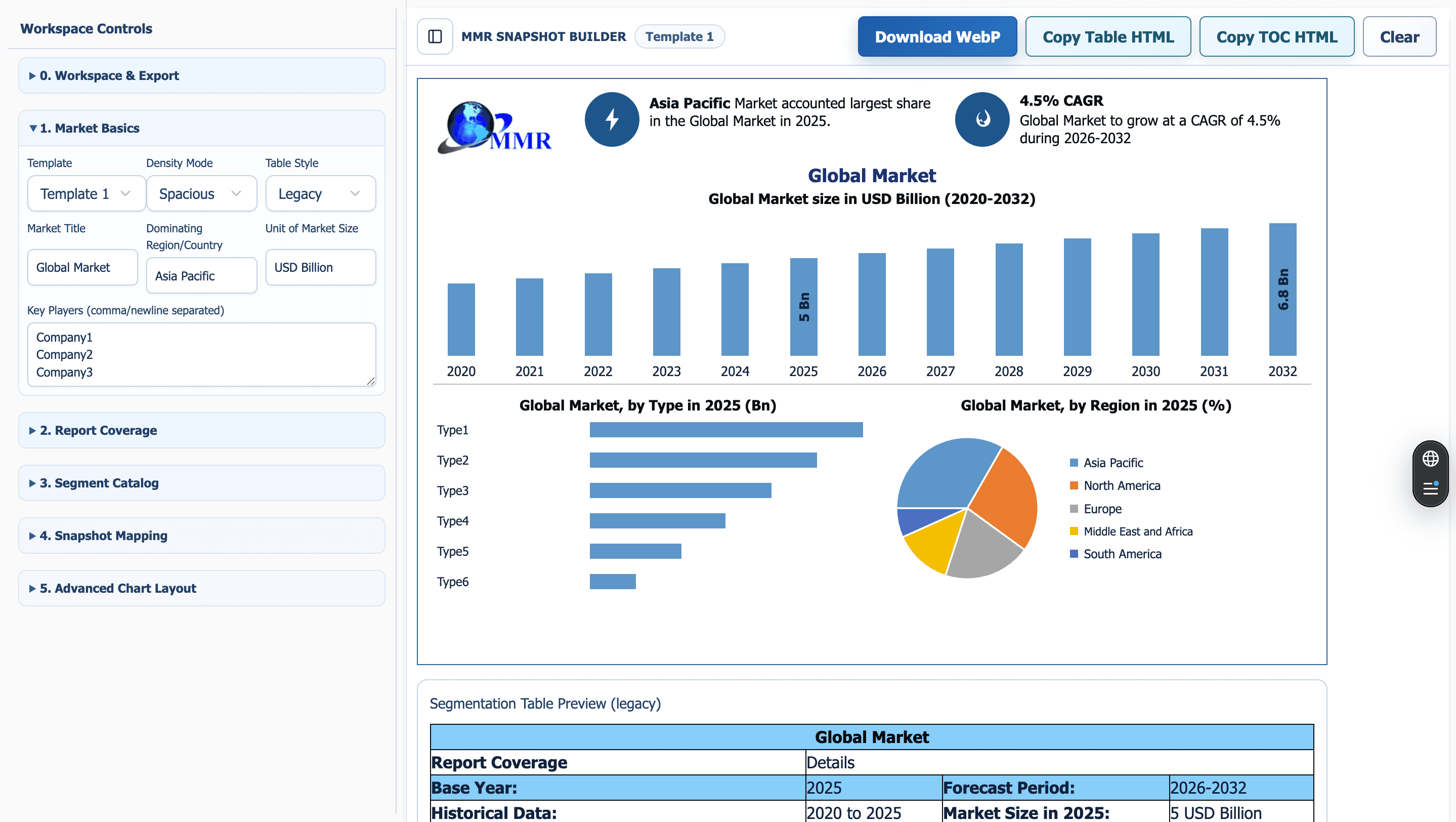
Task: Click the Template 1 badge
Action: pyautogui.click(x=679, y=37)
